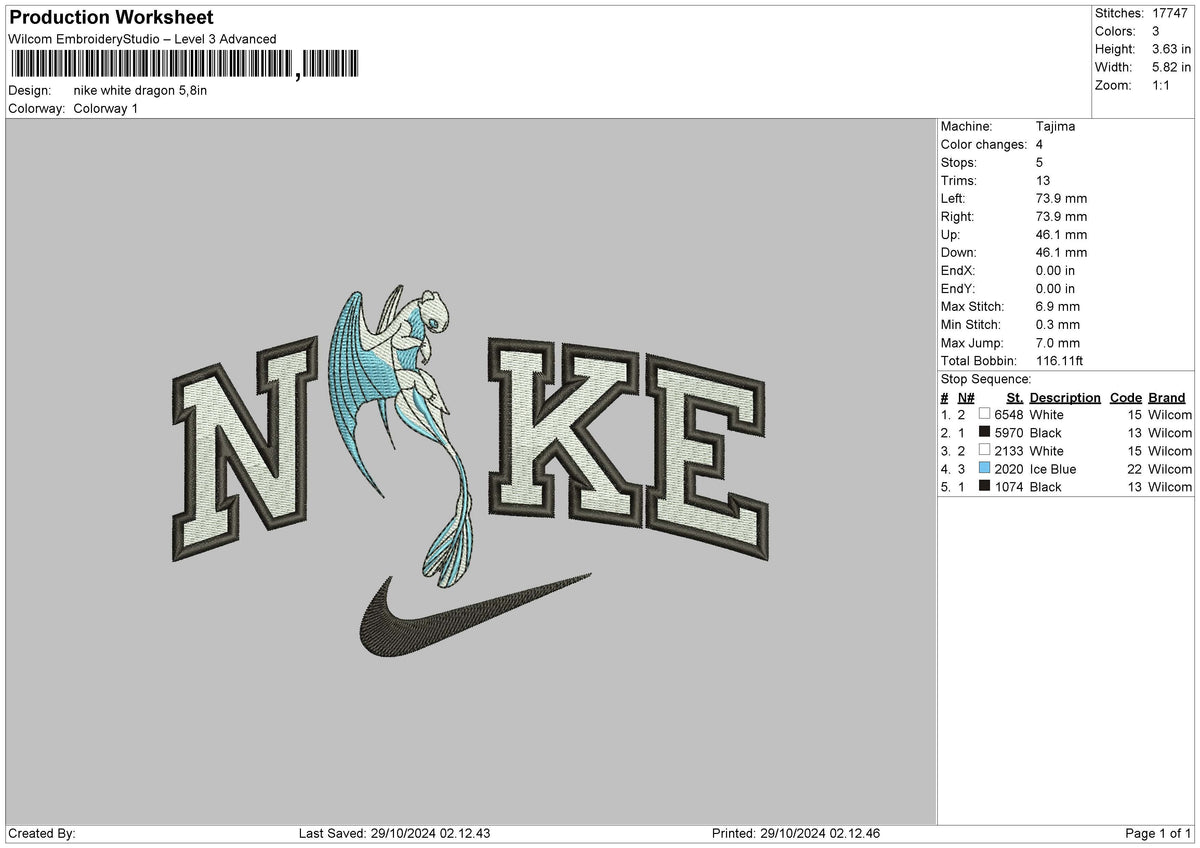Click thread number '5970' in stop 2
Viewport: 1200px width, 848px height.
pyautogui.click(x=1009, y=432)
